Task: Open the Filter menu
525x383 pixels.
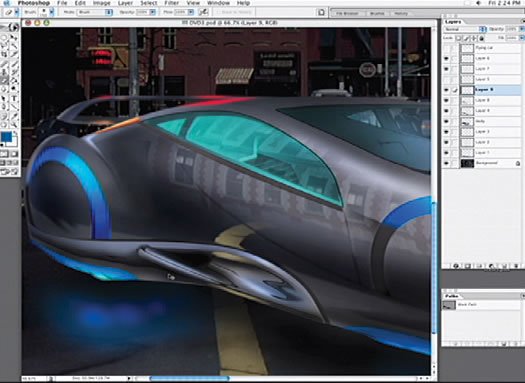Action: coord(171,3)
